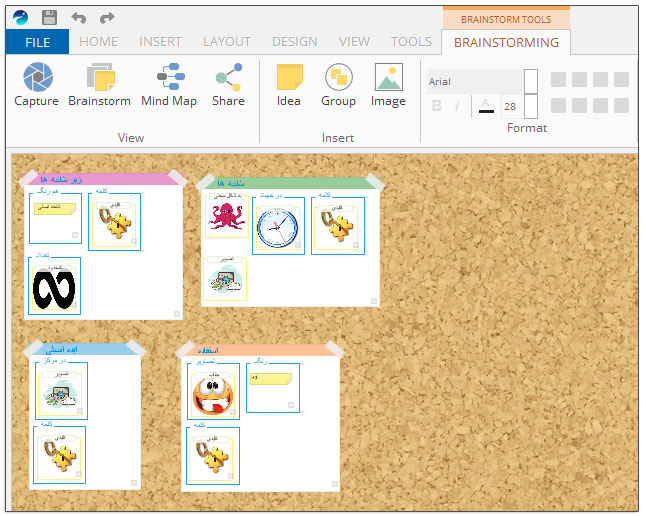Click the Arial font name field

[475, 82]
